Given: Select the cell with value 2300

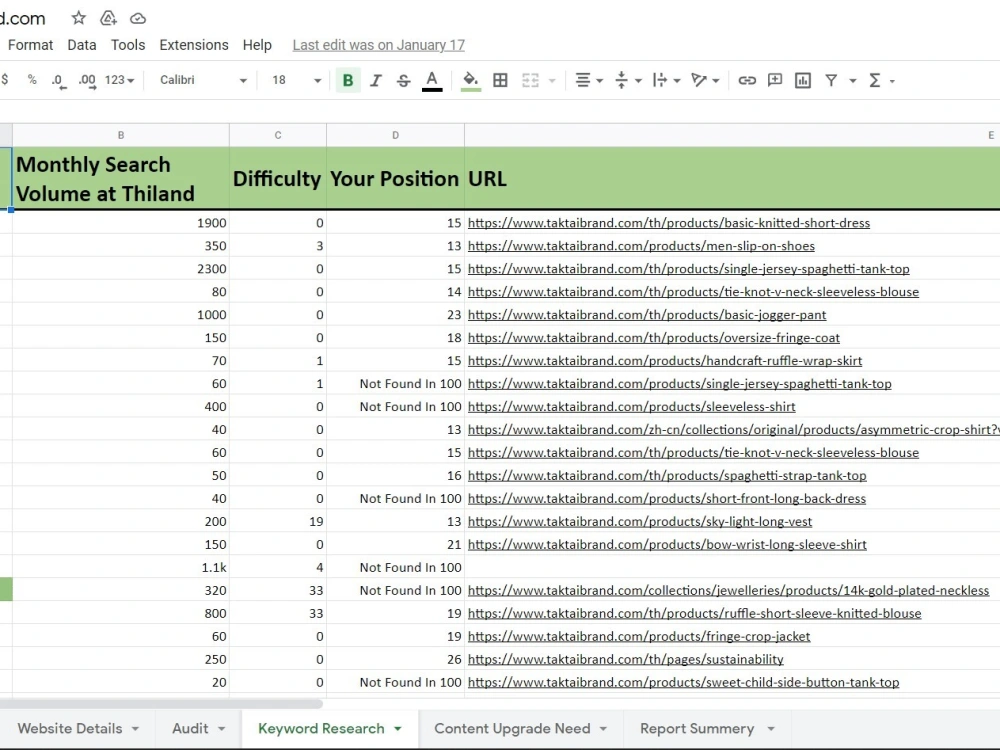Looking at the screenshot, I should pos(121,269).
